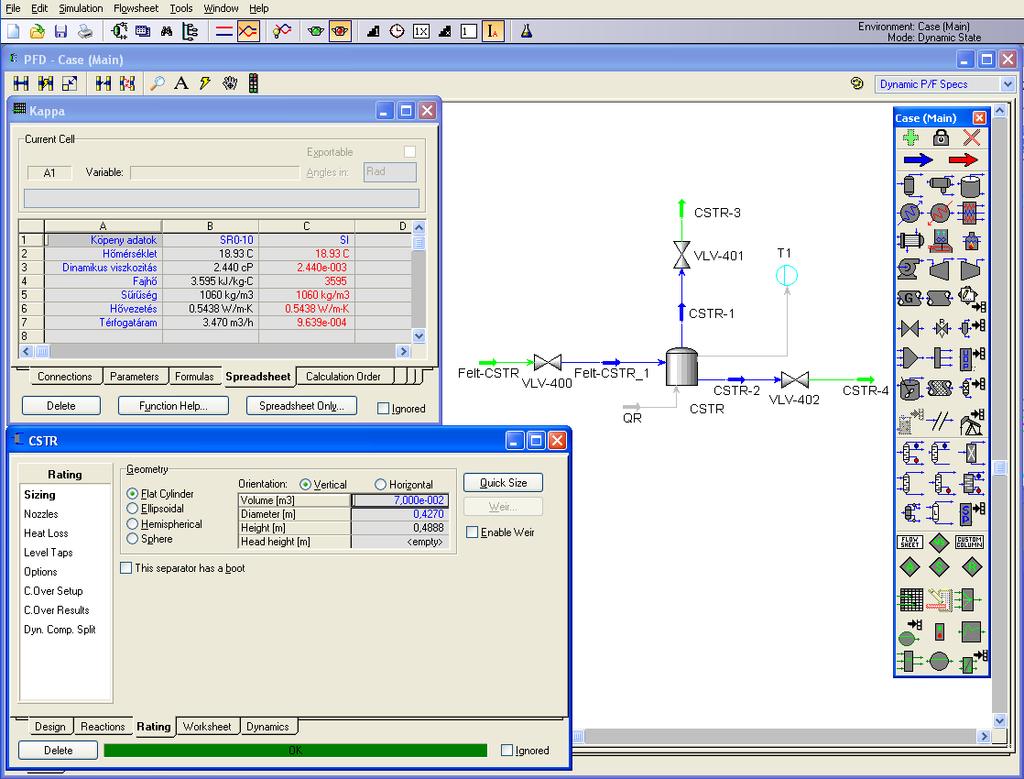Click the red solver-holding icon
Image resolution: width=1024 pixels, height=779 pixels.
[340, 31]
